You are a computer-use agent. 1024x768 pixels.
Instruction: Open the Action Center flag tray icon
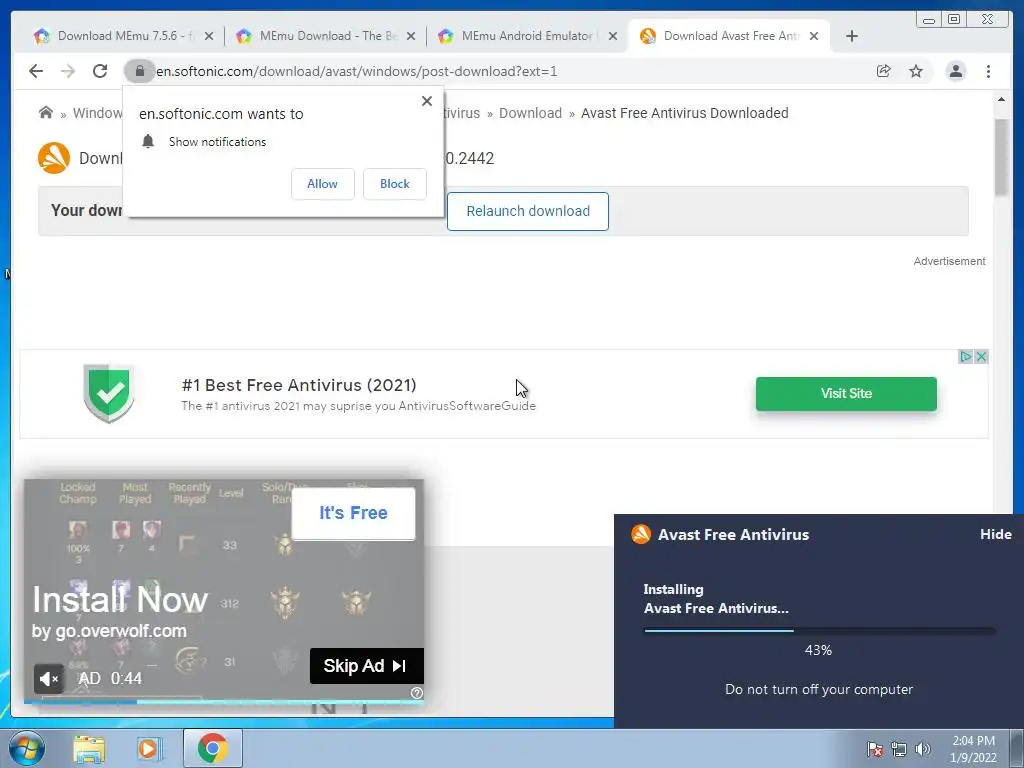(x=875, y=749)
